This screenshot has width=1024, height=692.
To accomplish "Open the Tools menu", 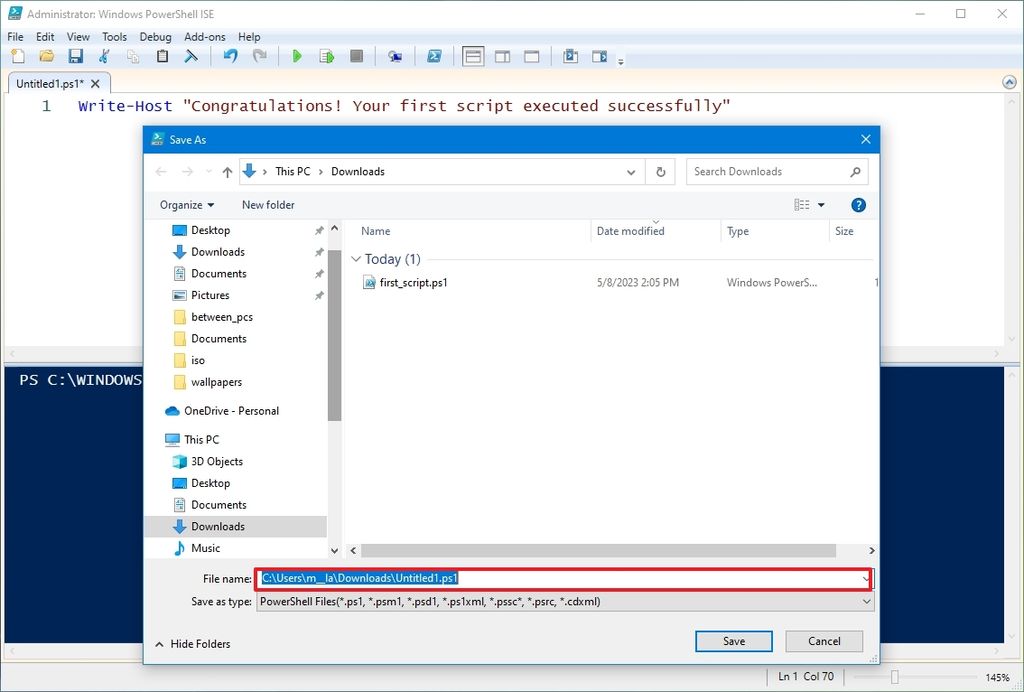I will pos(114,37).
